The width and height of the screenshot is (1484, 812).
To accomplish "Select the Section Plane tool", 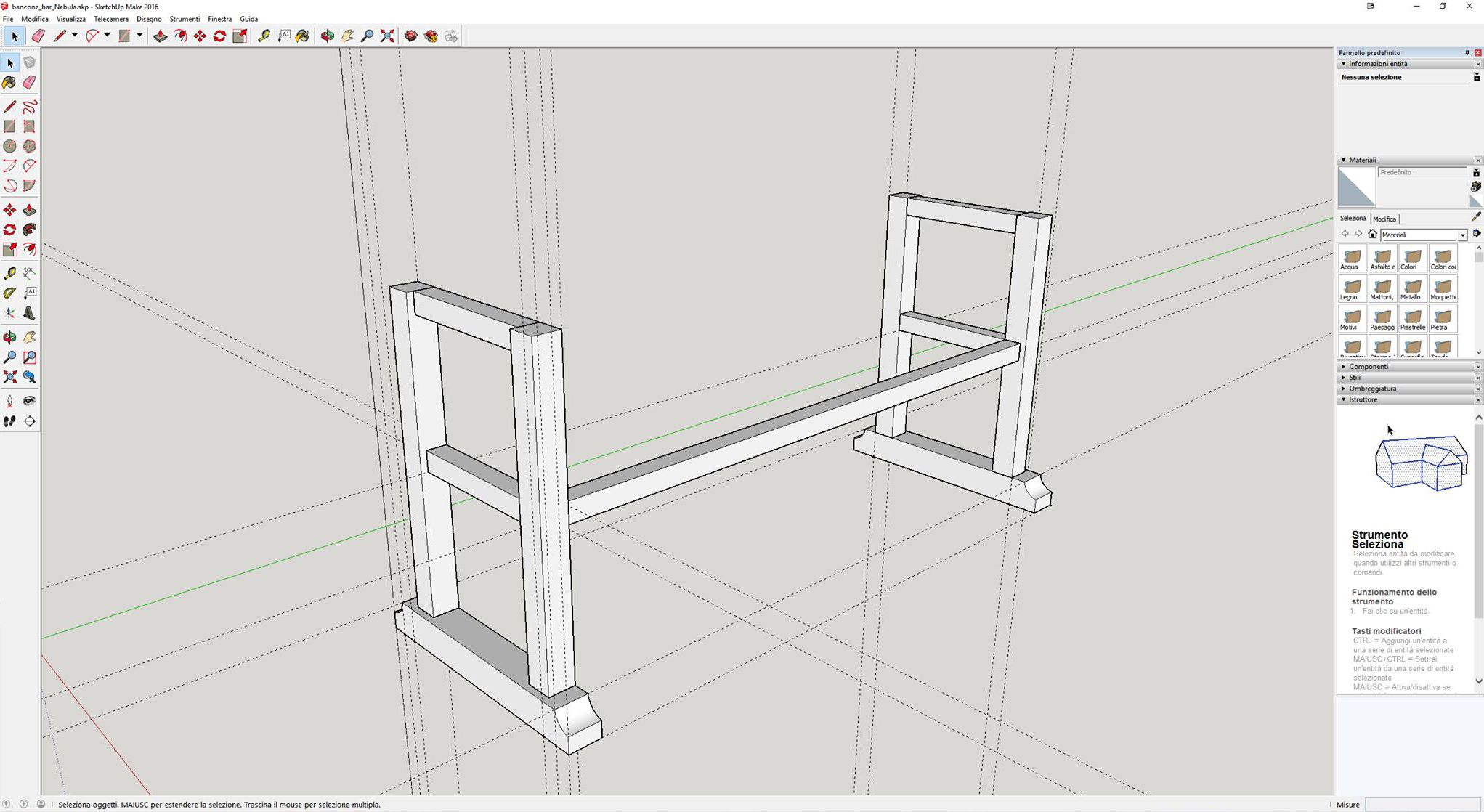I will (30, 421).
